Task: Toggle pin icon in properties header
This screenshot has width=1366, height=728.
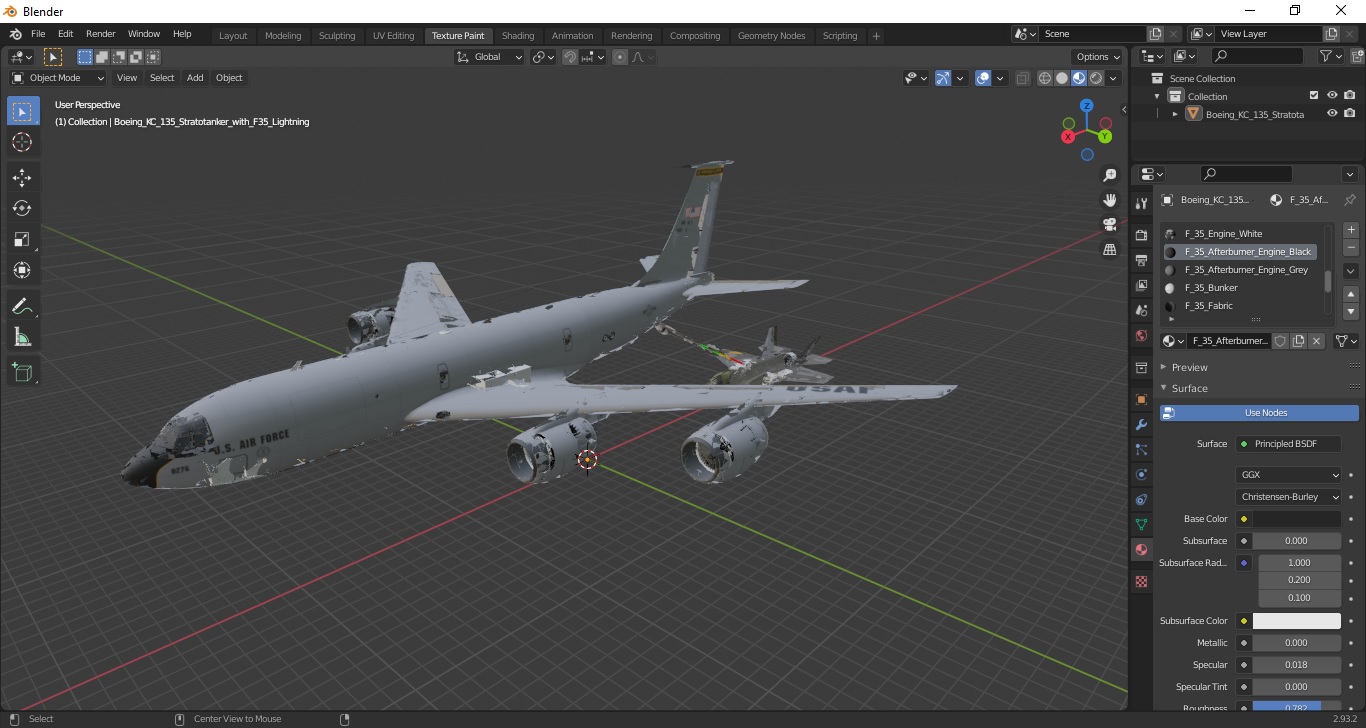Action: (1349, 199)
